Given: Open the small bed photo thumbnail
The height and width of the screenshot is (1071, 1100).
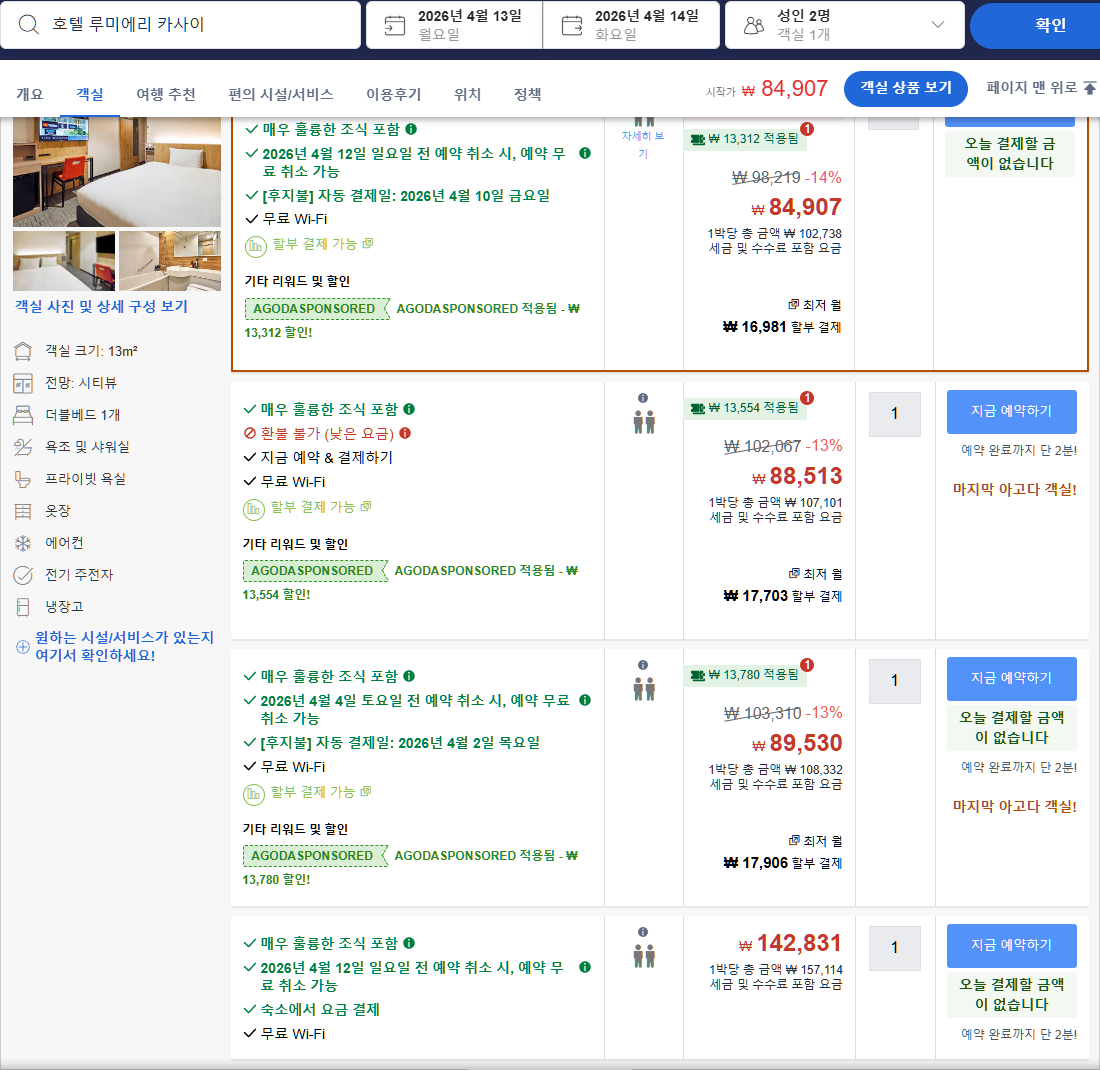Looking at the screenshot, I should tap(64, 261).
